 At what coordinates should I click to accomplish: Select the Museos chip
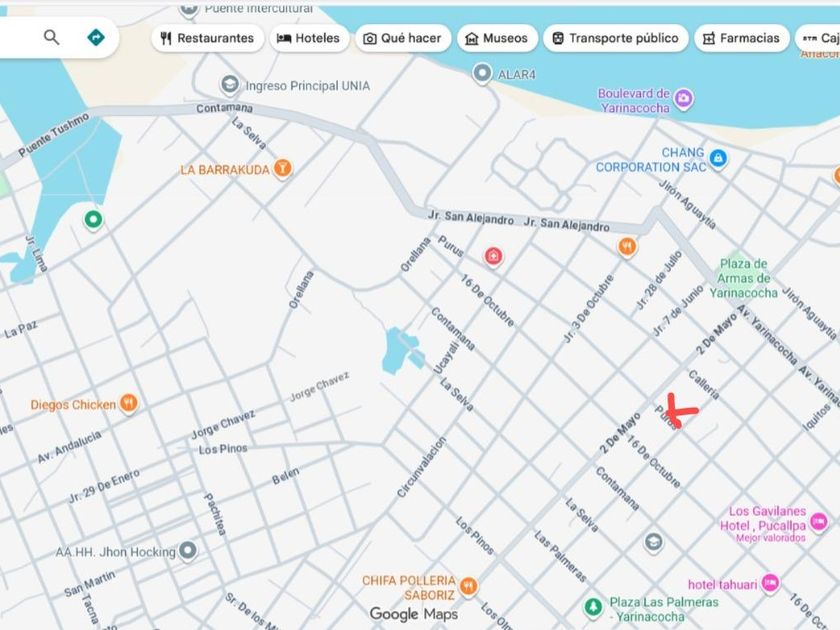tap(497, 38)
